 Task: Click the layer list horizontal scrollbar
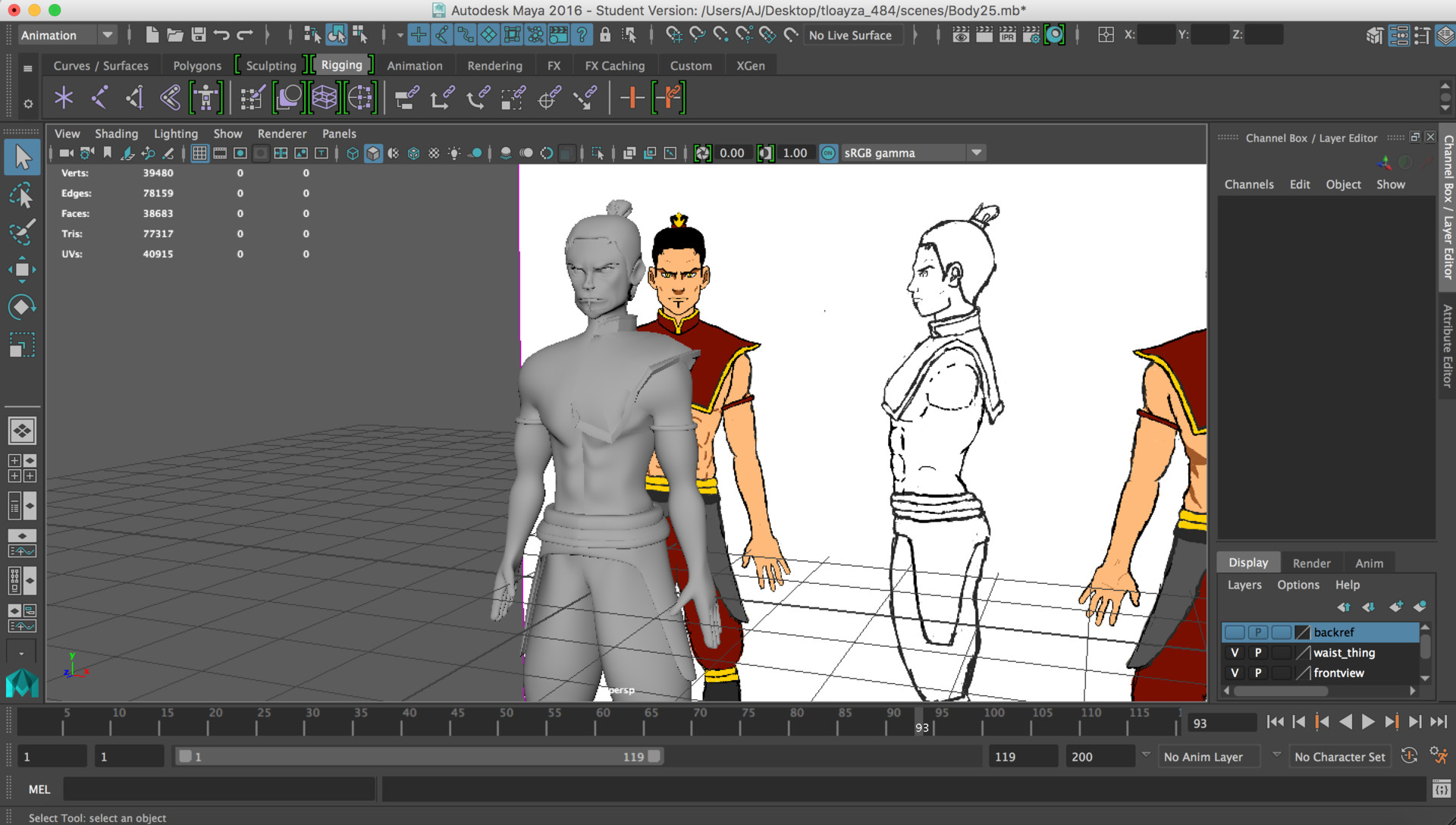[1281, 691]
